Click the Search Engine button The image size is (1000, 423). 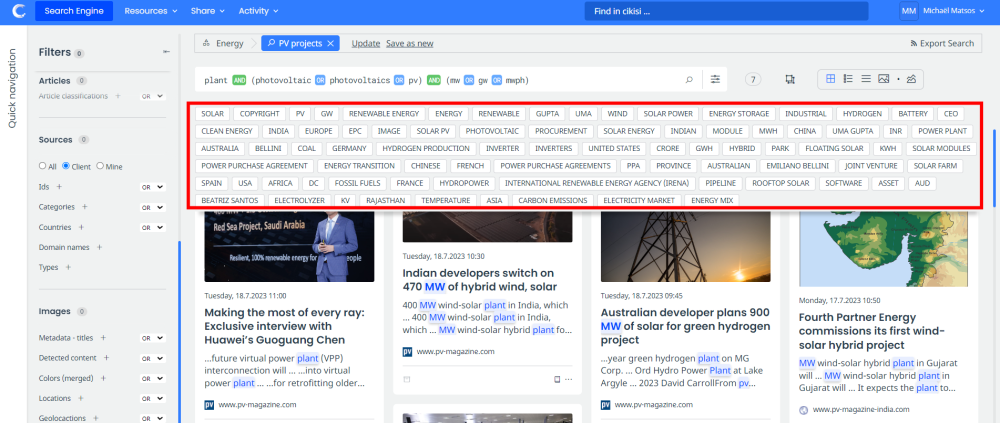(74, 11)
